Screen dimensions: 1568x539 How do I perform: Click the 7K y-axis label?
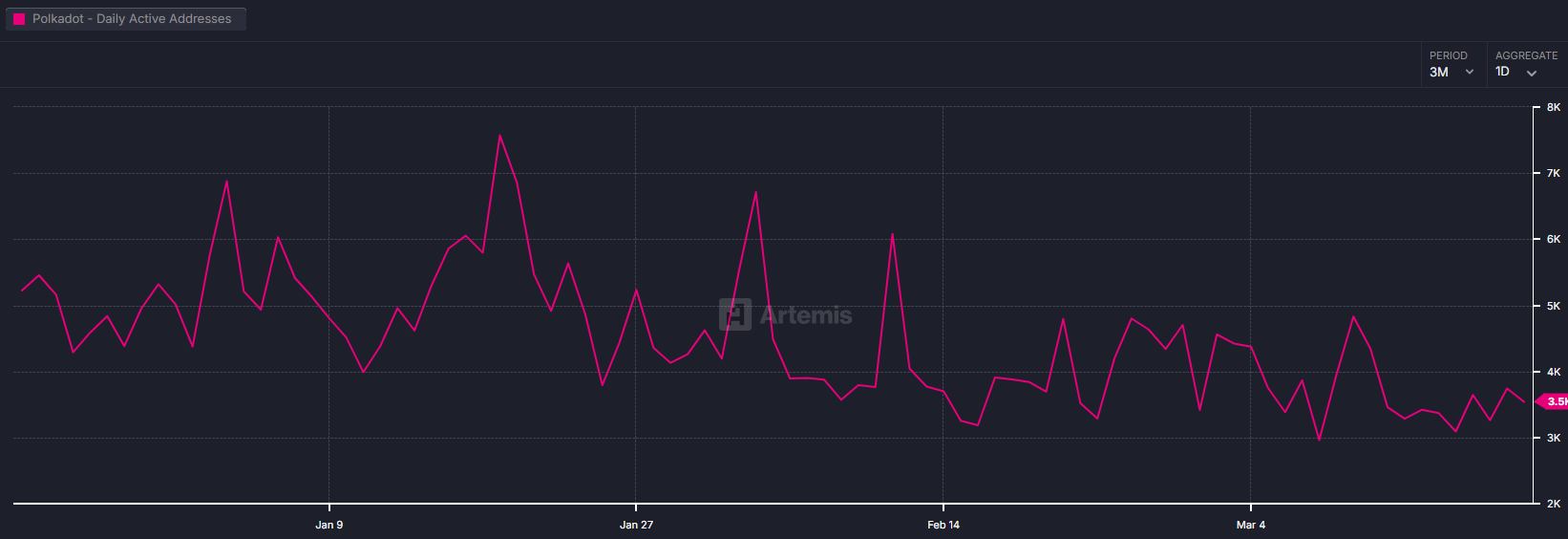click(1554, 173)
